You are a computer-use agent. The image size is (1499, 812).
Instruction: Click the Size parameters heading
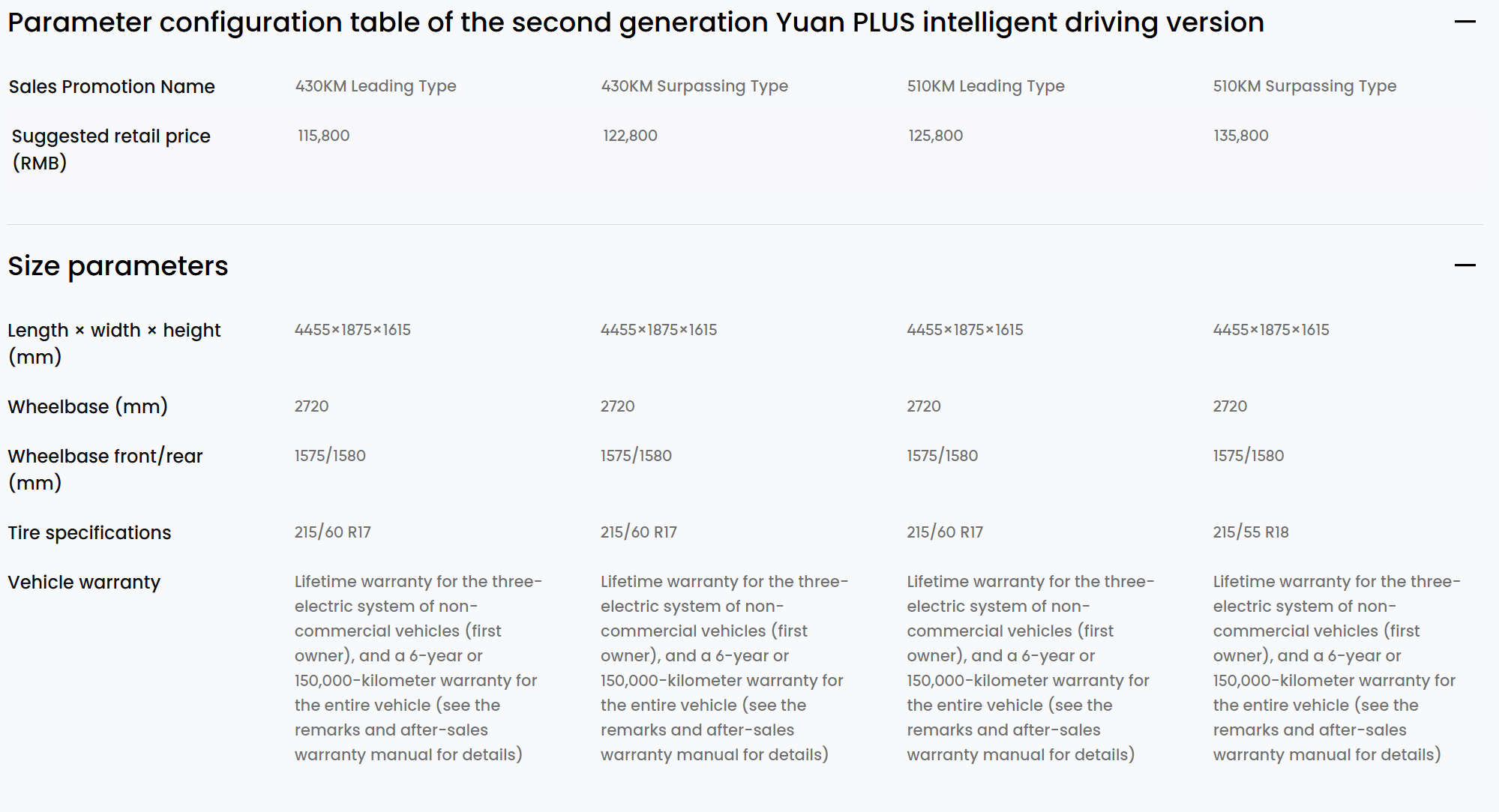(x=118, y=266)
